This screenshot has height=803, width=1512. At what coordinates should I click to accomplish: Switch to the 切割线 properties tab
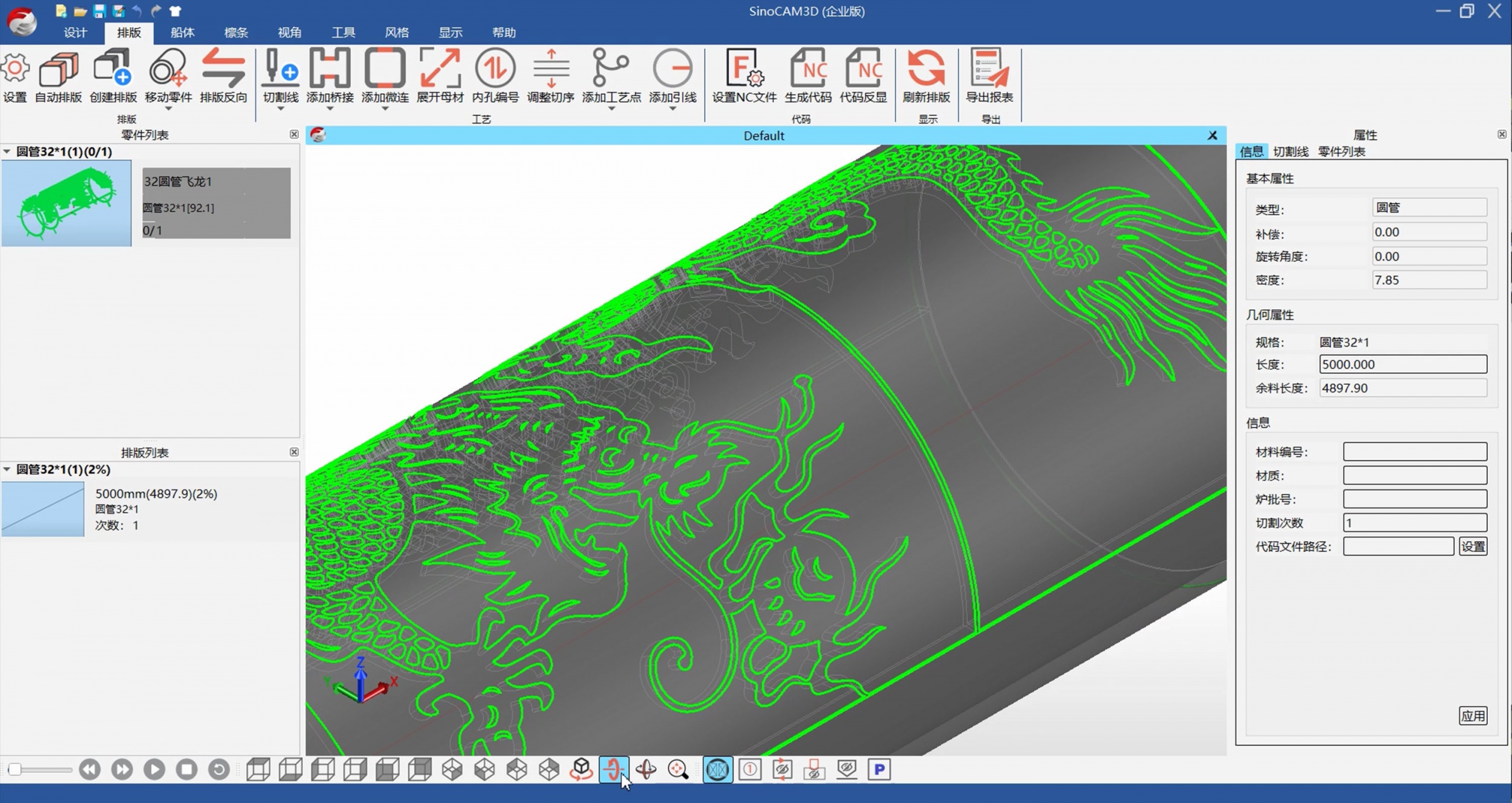tap(1290, 151)
